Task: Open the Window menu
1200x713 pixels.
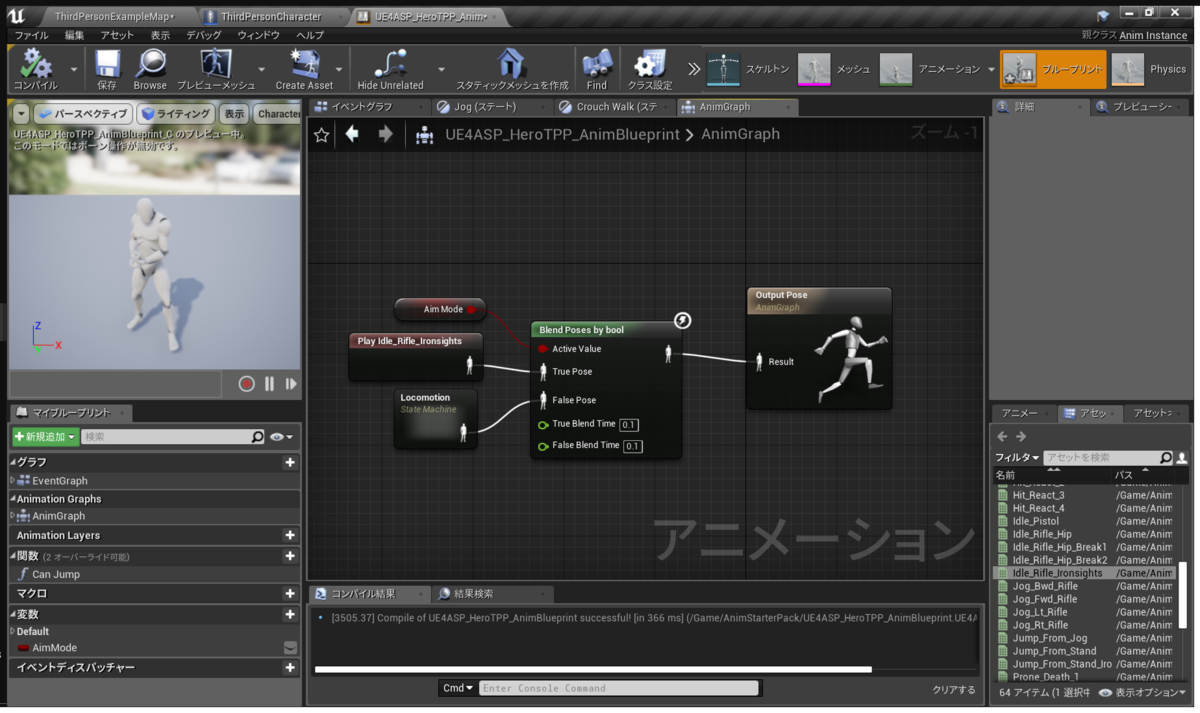Action: click(258, 35)
